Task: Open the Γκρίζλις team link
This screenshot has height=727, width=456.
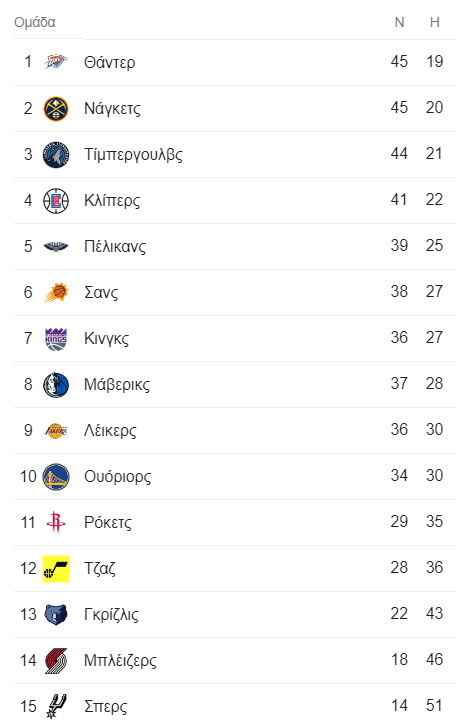Action: point(111,614)
